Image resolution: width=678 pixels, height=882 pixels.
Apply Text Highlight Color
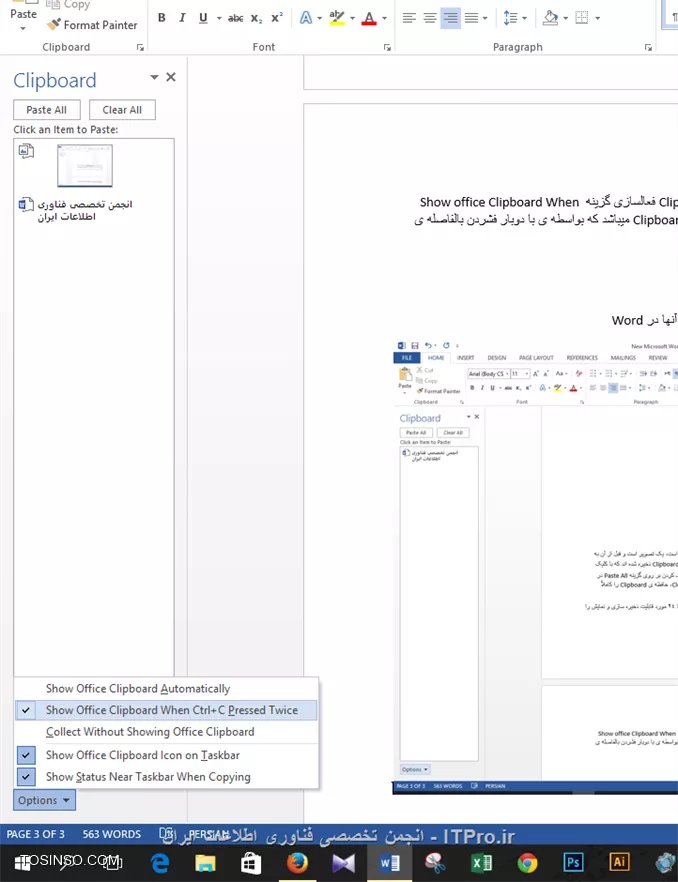(336, 18)
